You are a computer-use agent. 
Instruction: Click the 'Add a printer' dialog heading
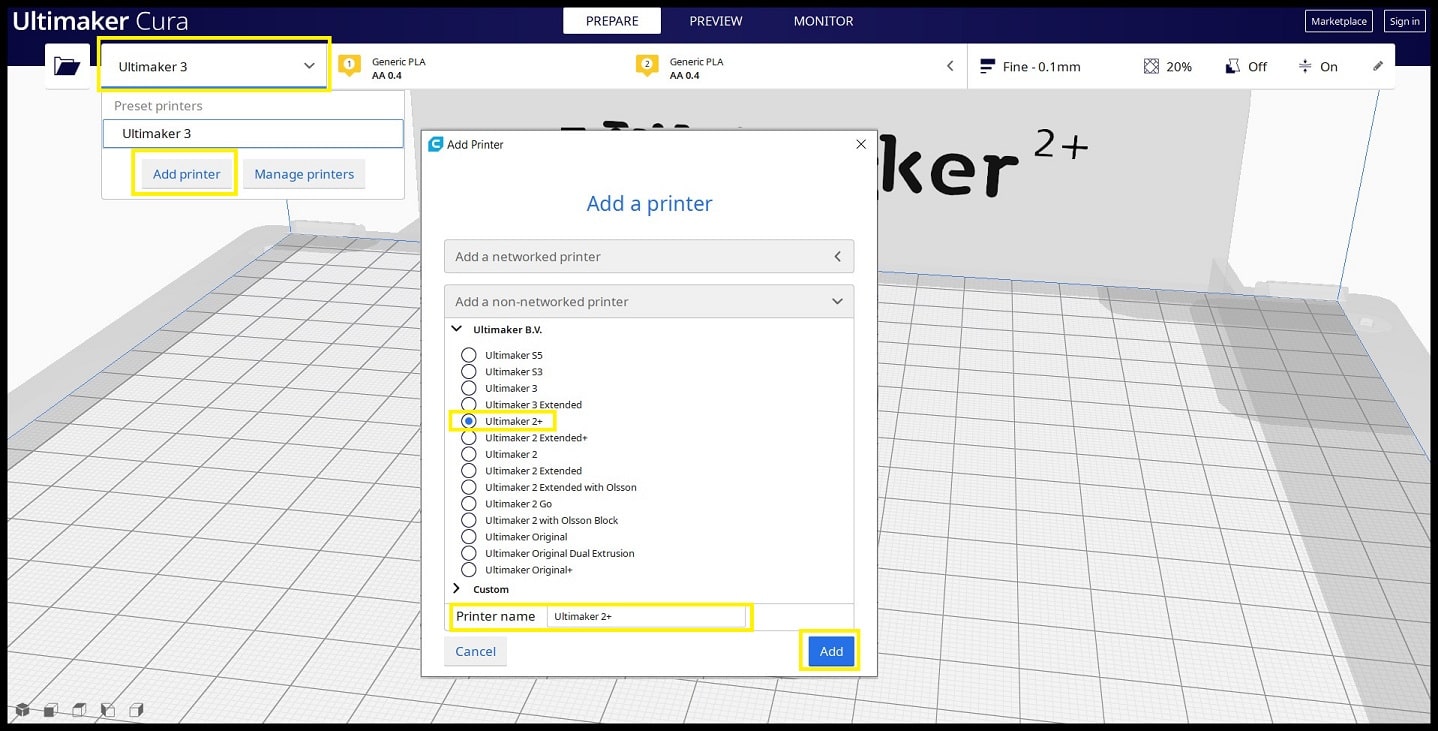click(649, 204)
